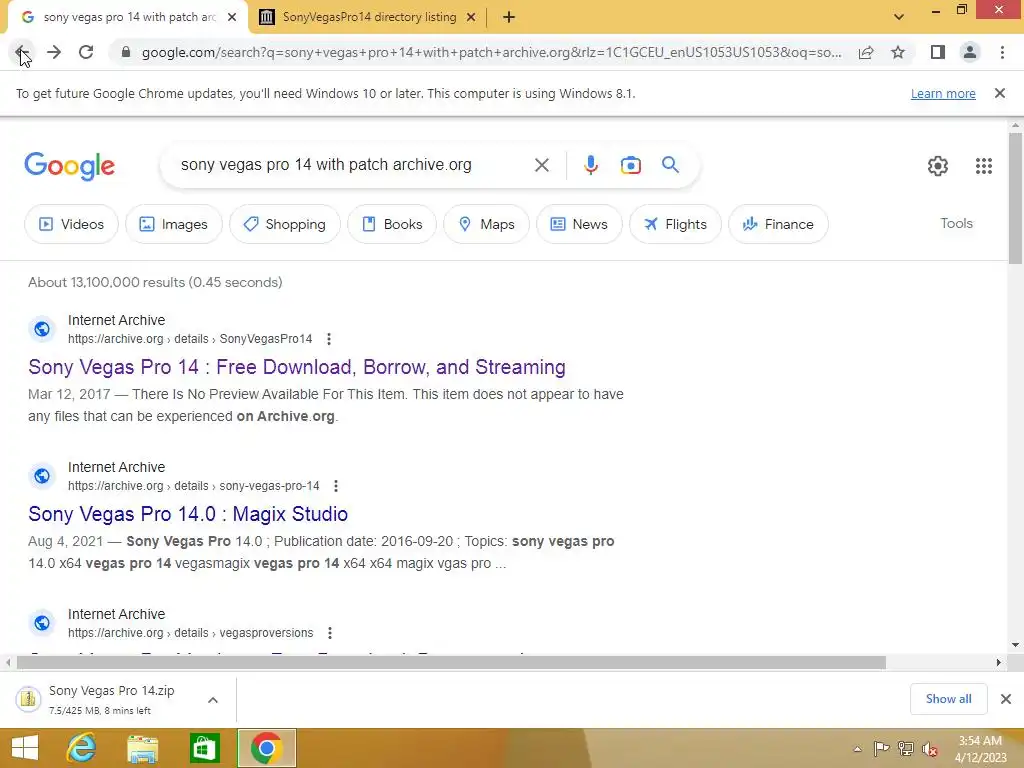Share this page icon in address bar

866,52
